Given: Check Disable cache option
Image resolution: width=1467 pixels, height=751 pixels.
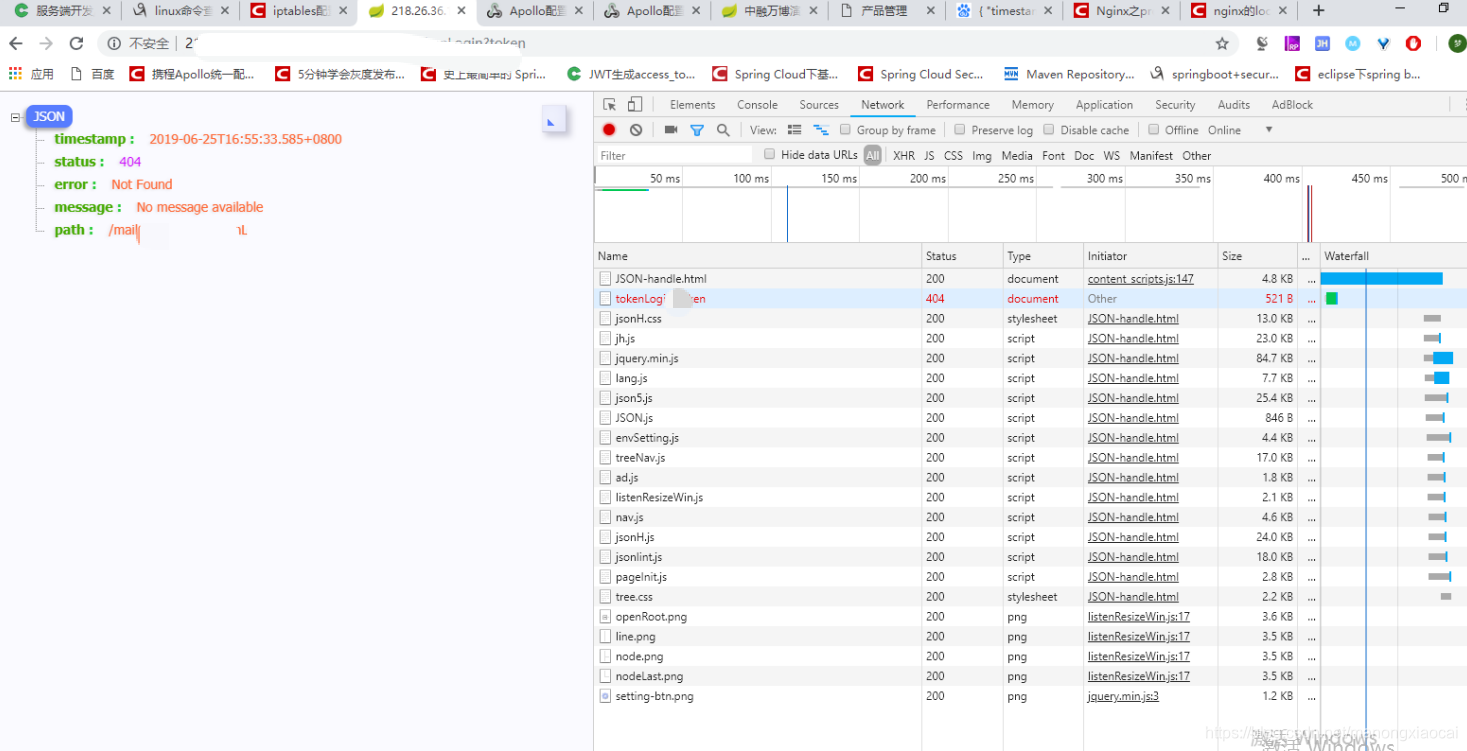Looking at the screenshot, I should pyautogui.click(x=1049, y=130).
